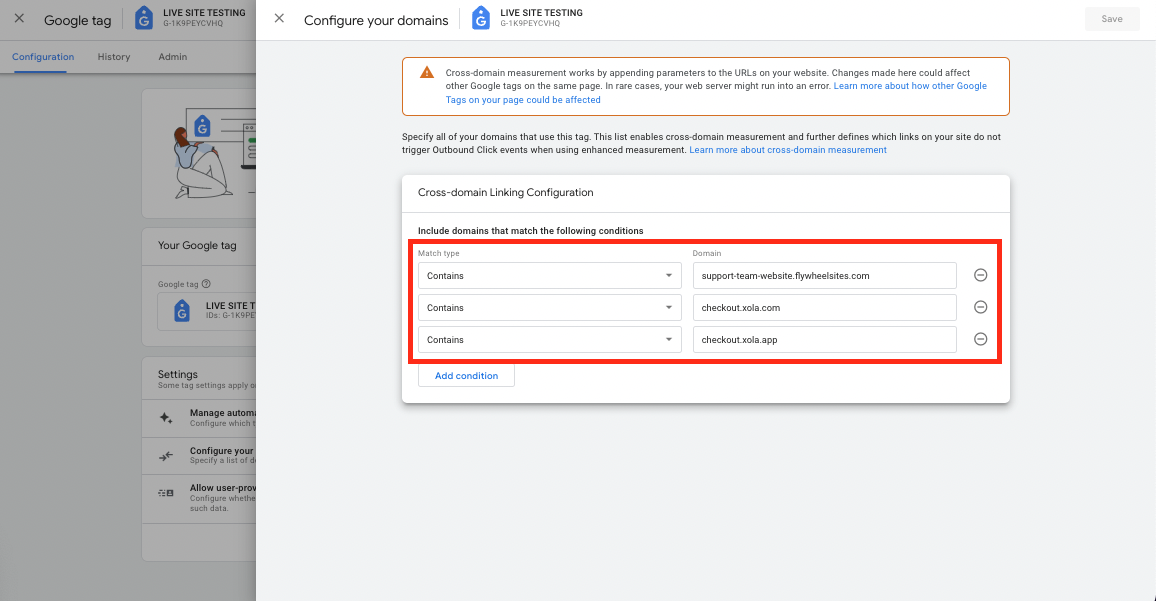The width and height of the screenshot is (1156, 601).
Task: Open the cross-domain measurement learn more link
Action: [787, 150]
